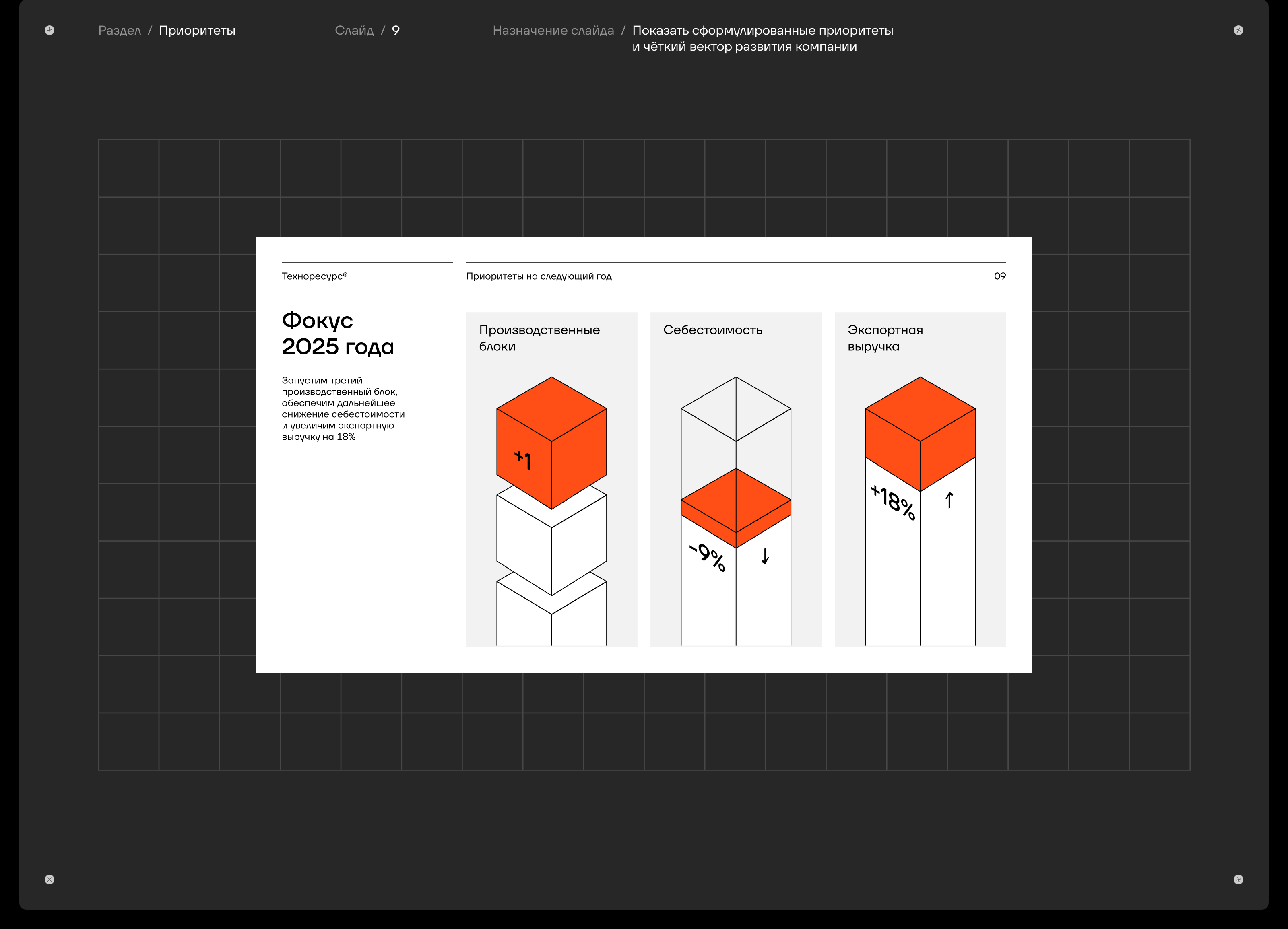
Task: Click the top-left round screw icon
Action: (50, 30)
